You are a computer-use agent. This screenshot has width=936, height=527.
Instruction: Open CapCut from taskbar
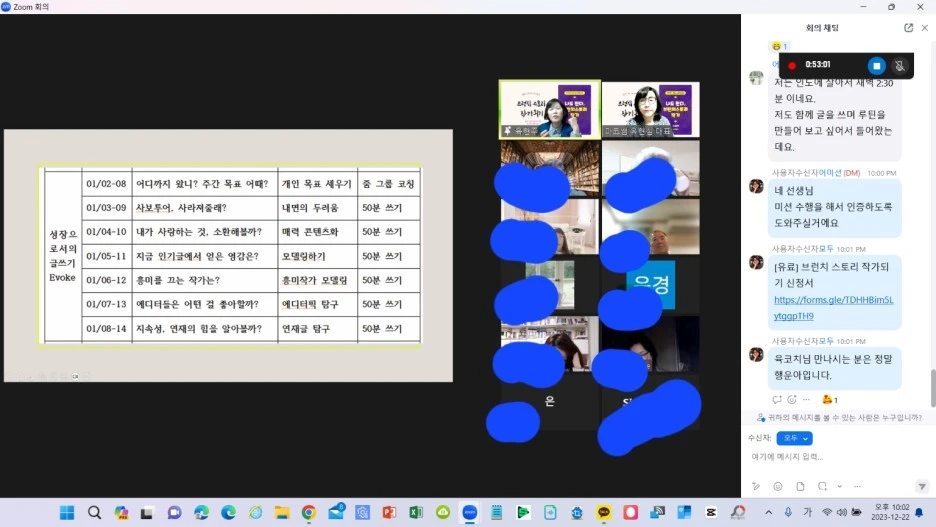tap(711, 513)
